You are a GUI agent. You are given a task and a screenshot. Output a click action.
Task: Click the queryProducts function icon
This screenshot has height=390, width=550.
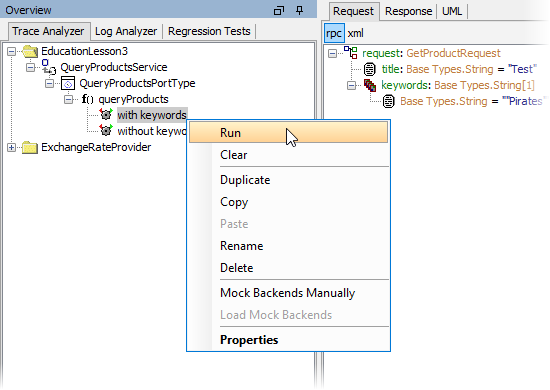(x=87, y=99)
